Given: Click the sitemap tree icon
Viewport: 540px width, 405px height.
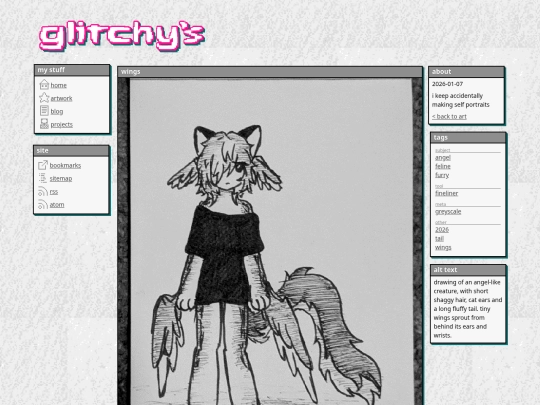Looking at the screenshot, I should [43, 178].
